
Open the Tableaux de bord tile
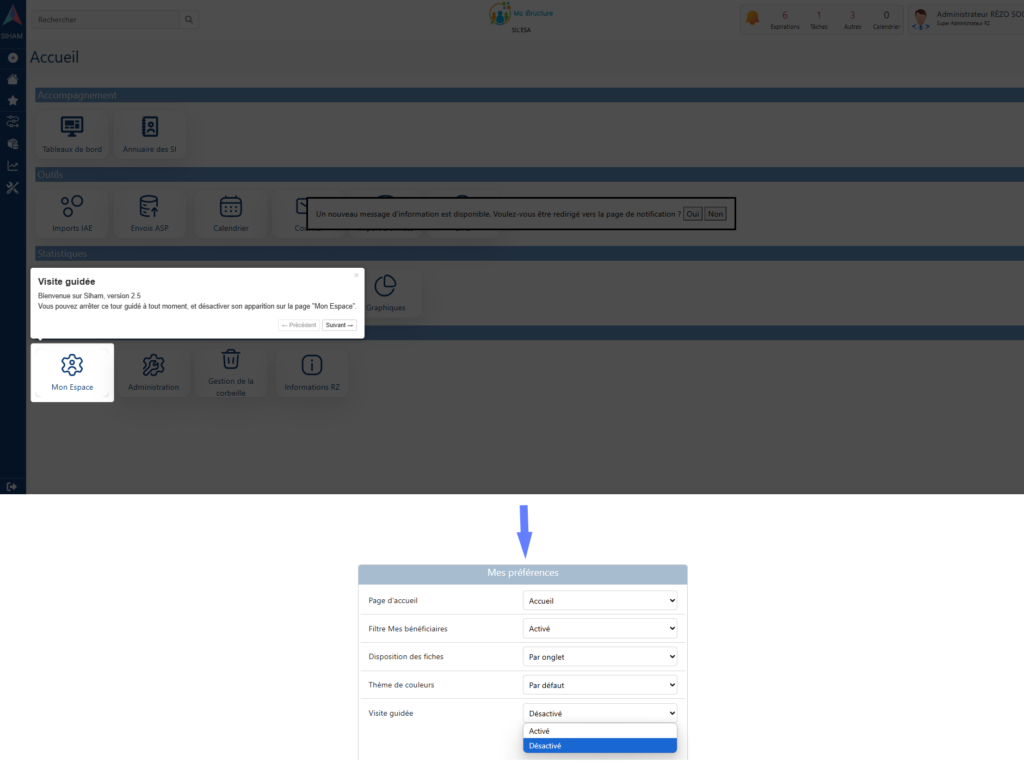pos(72,134)
